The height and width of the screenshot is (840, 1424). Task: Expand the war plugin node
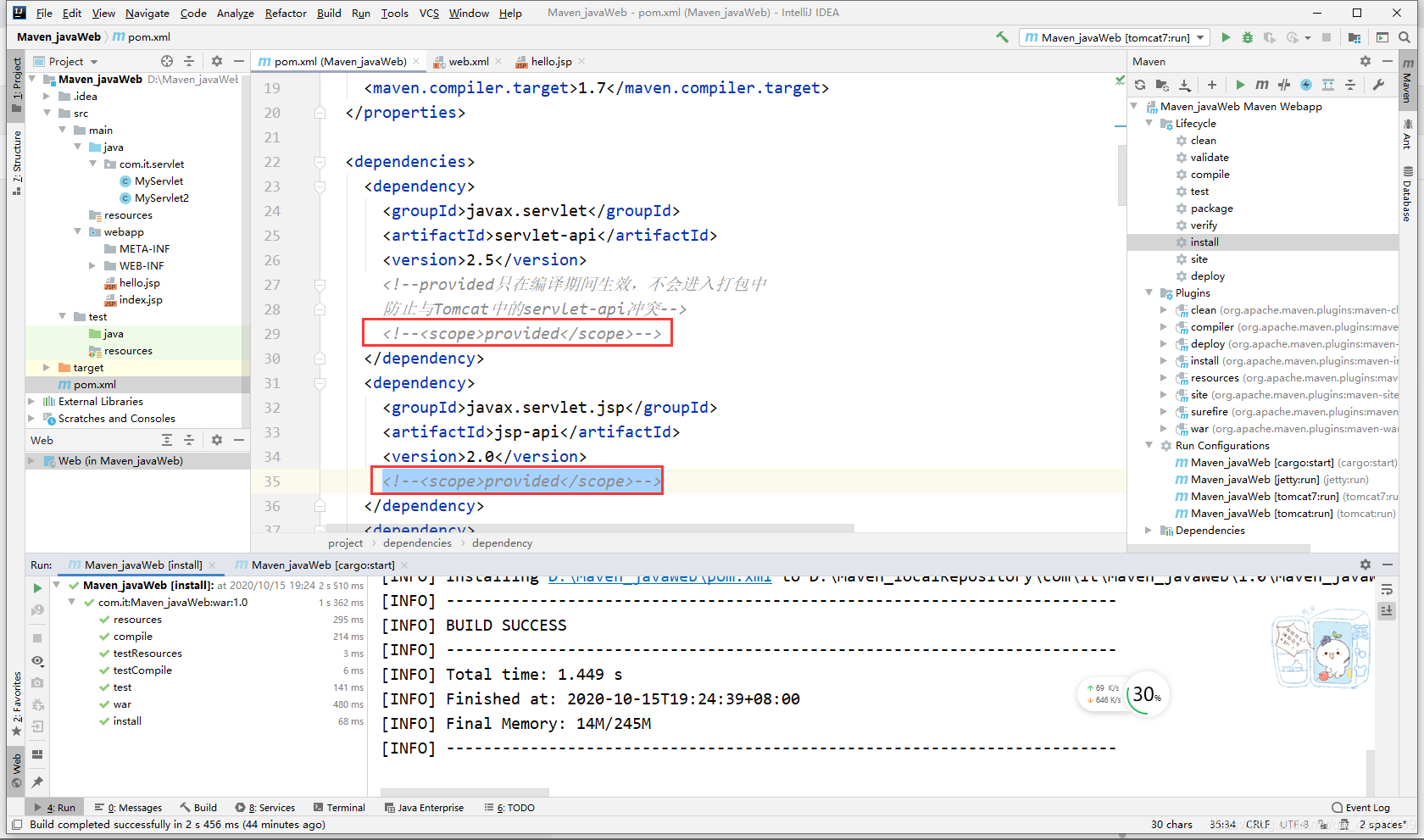pyautogui.click(x=1164, y=429)
